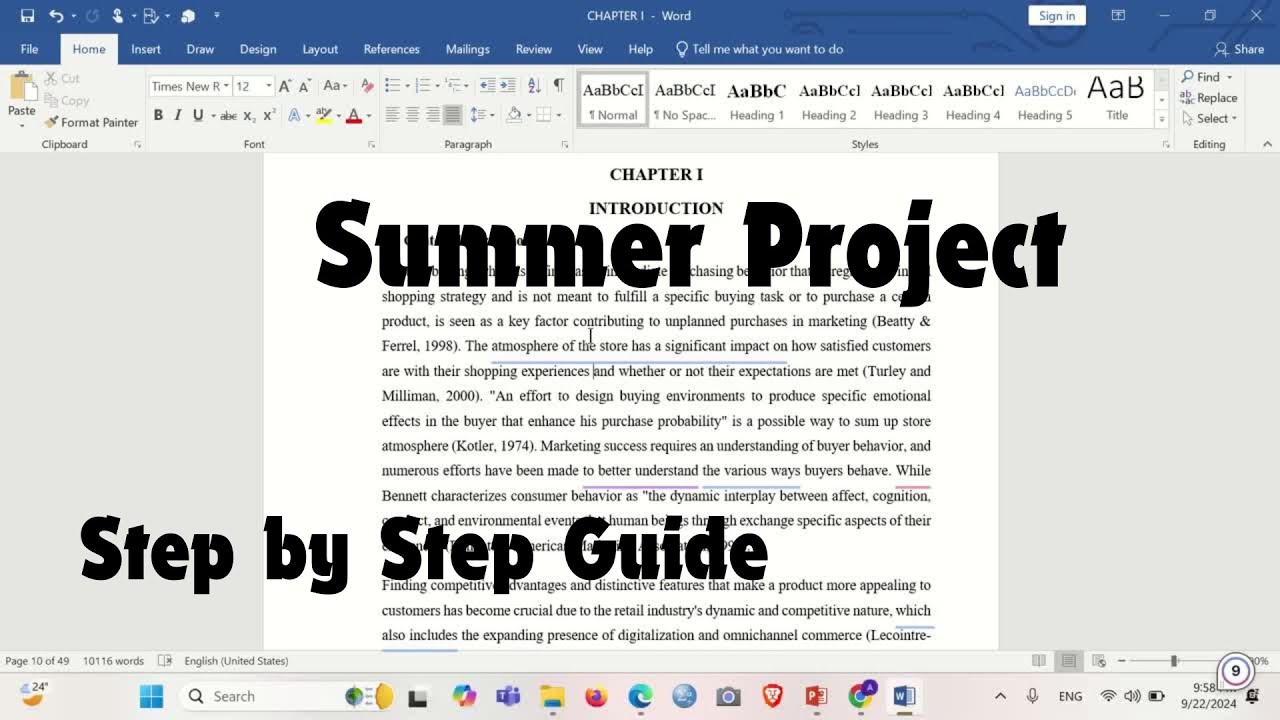Open the Brave browser in taskbar
The height and width of the screenshot is (720, 1280).
[772, 696]
